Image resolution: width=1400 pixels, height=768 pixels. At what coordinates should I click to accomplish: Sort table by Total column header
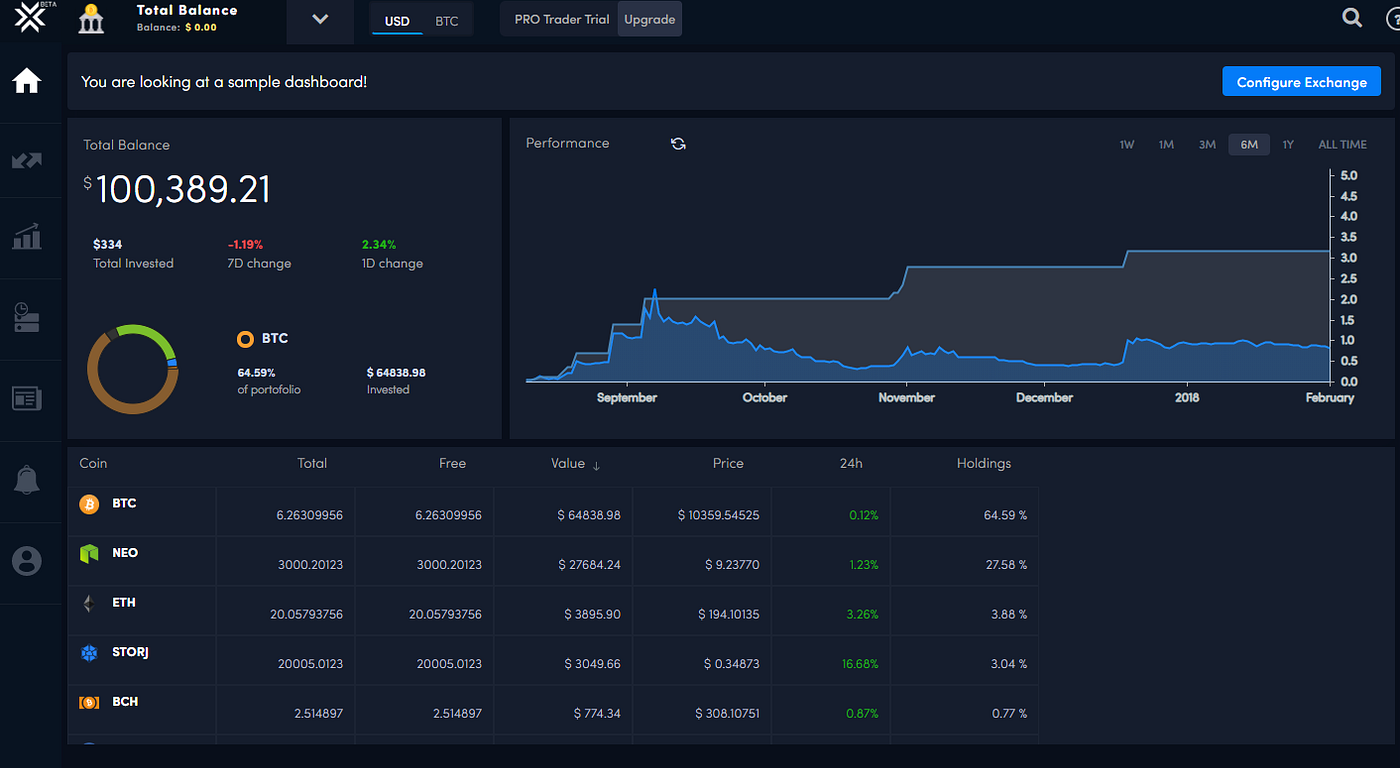click(x=312, y=464)
